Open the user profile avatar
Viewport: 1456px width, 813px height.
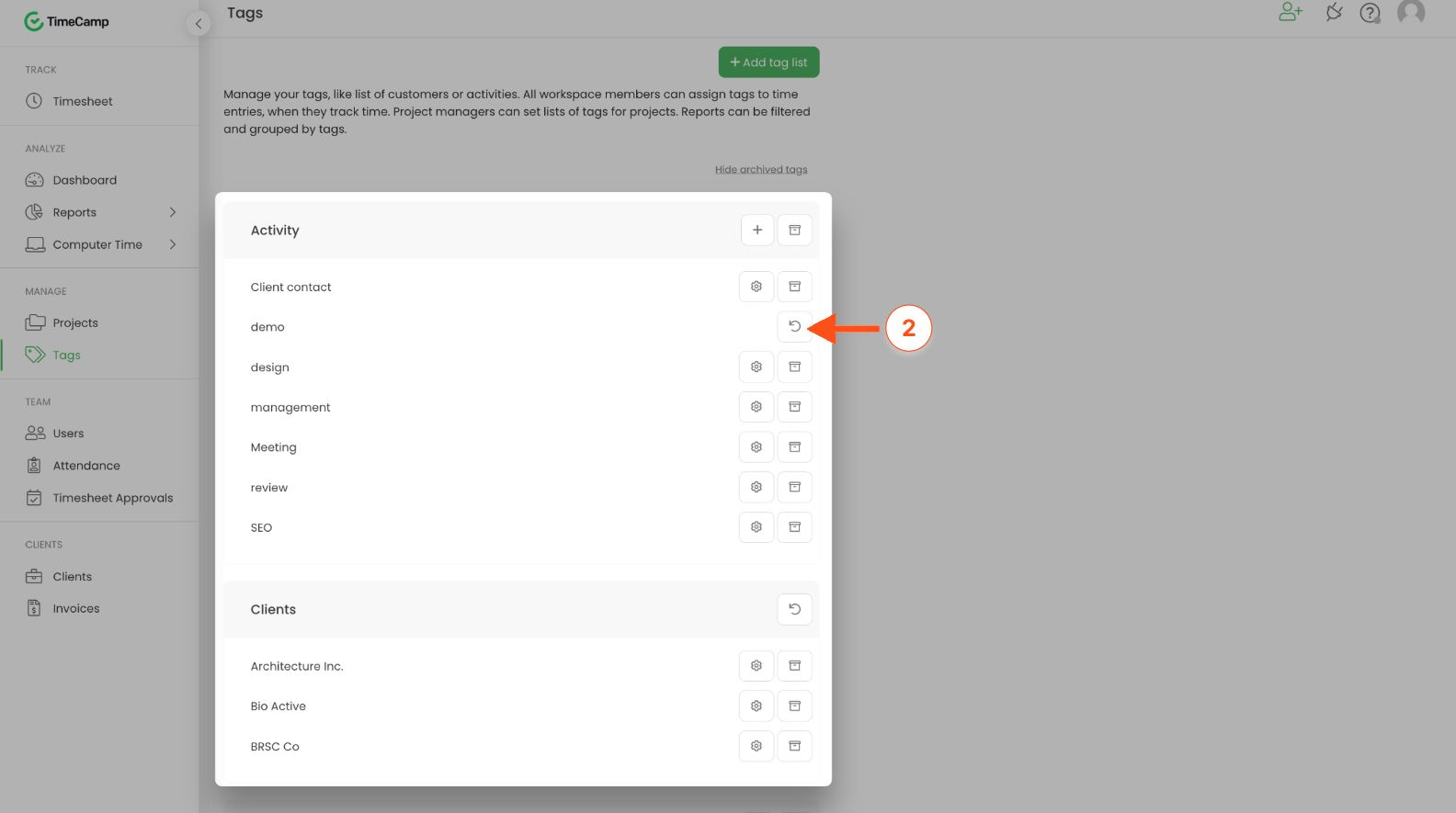point(1411,12)
